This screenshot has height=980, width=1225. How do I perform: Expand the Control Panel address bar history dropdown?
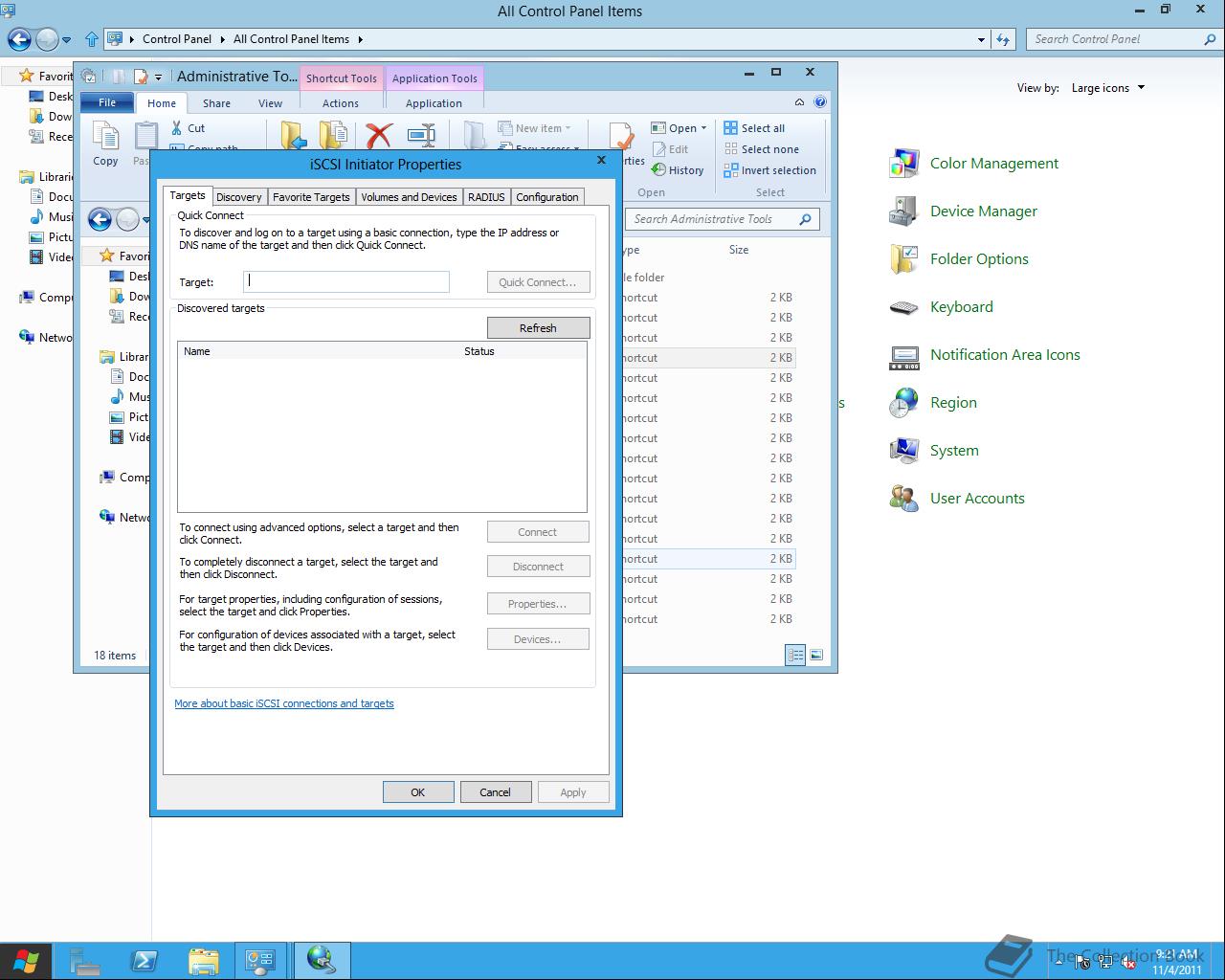point(981,39)
